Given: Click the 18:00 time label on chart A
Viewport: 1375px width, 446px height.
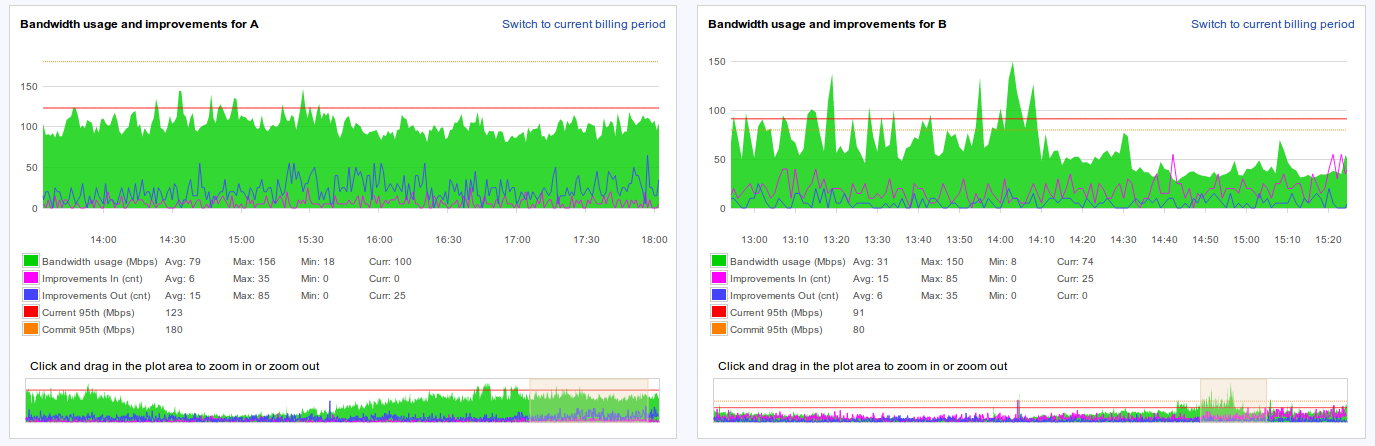Looking at the screenshot, I should (655, 240).
